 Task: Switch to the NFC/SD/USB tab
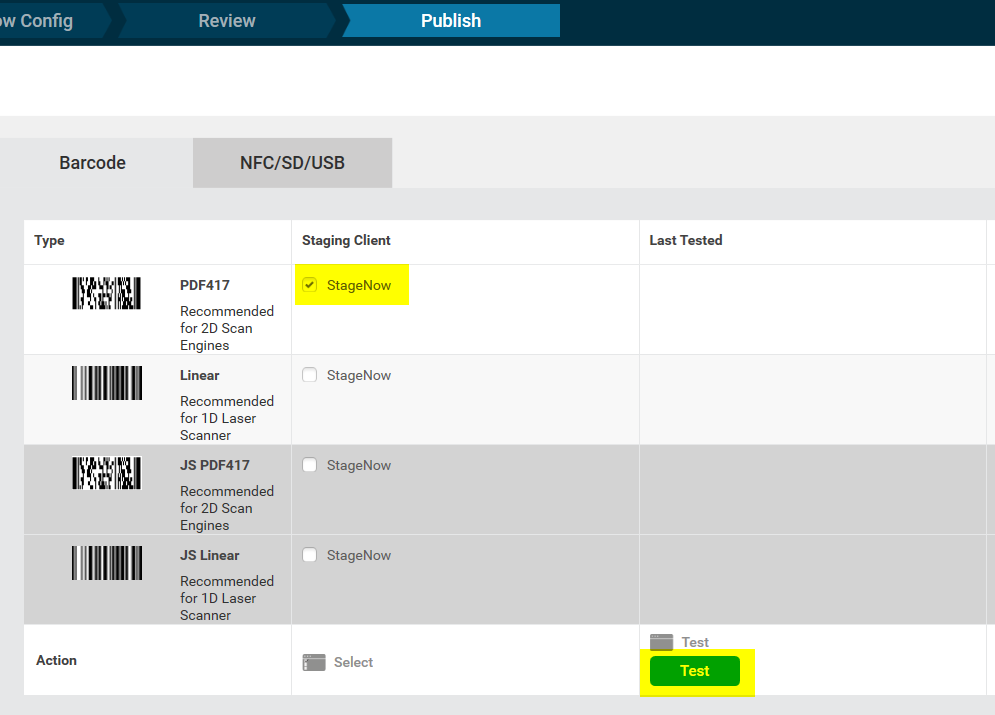coord(292,162)
